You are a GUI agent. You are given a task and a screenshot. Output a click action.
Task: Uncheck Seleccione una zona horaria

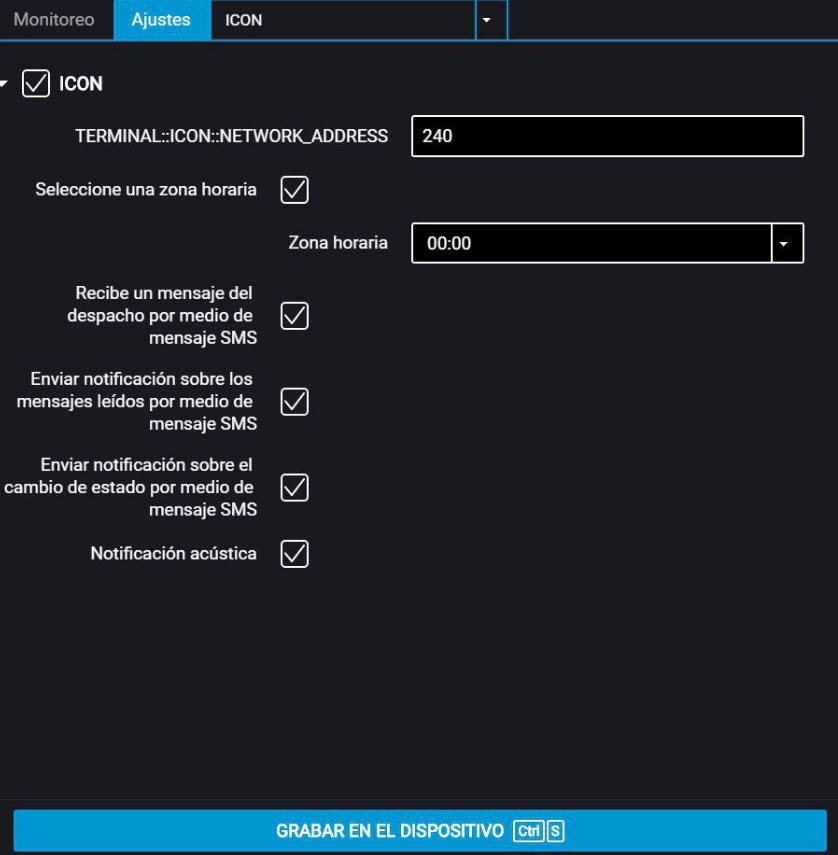coord(294,188)
